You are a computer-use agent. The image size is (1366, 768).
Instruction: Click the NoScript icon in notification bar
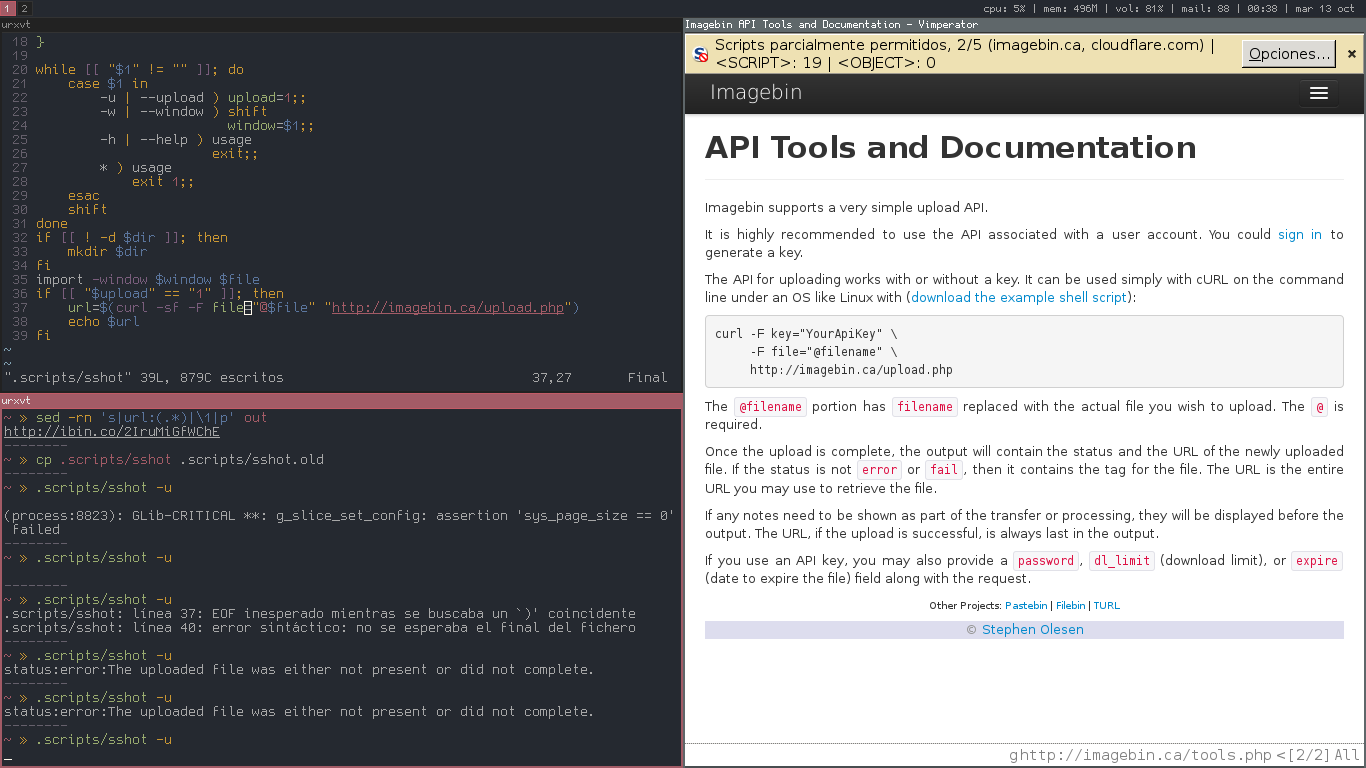point(701,54)
